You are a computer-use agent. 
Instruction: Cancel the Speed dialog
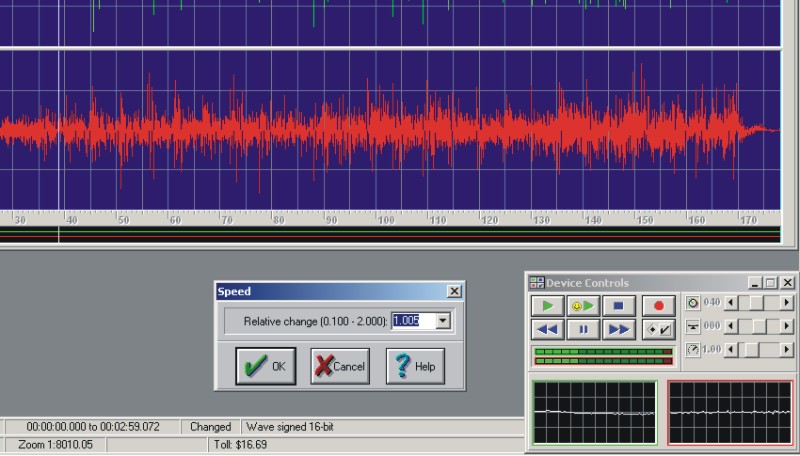[340, 366]
